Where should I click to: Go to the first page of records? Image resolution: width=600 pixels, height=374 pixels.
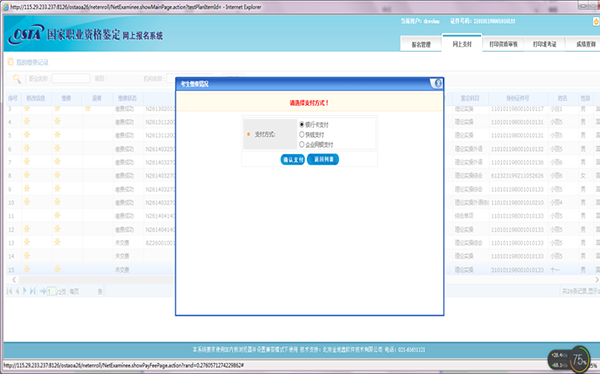(9, 291)
